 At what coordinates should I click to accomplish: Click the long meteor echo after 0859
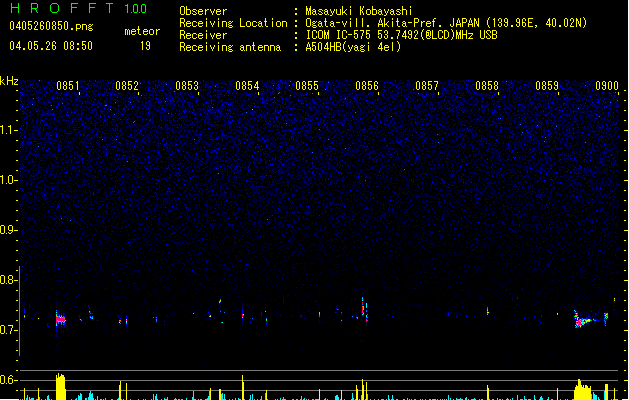point(584,320)
